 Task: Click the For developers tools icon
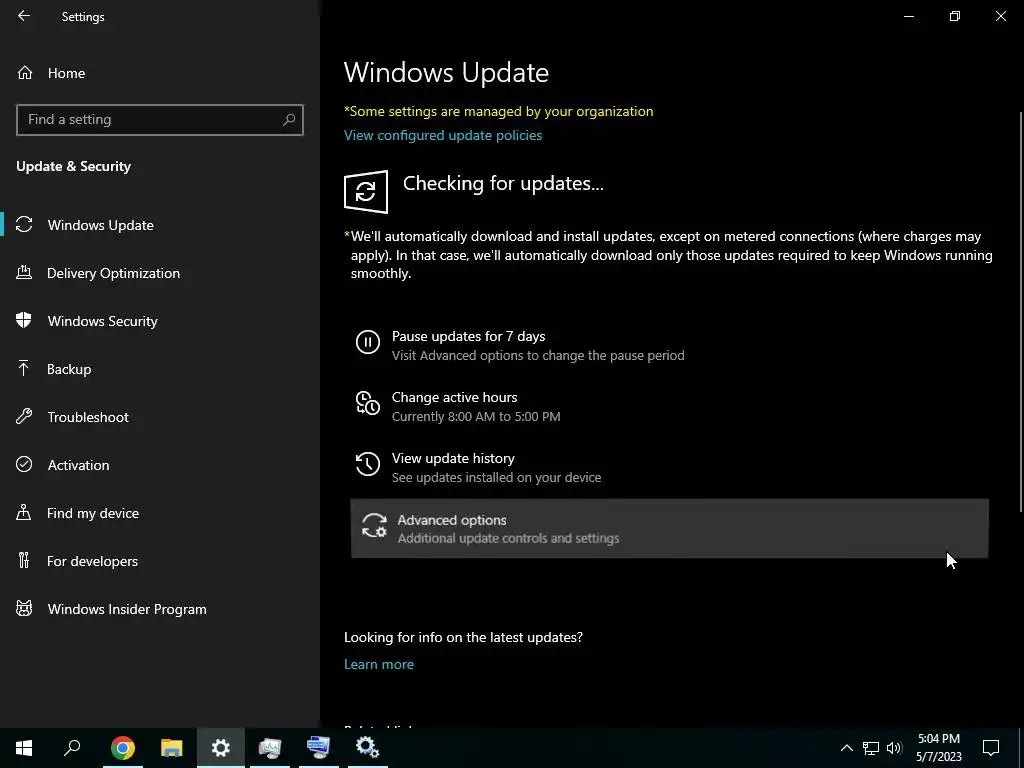tap(24, 560)
